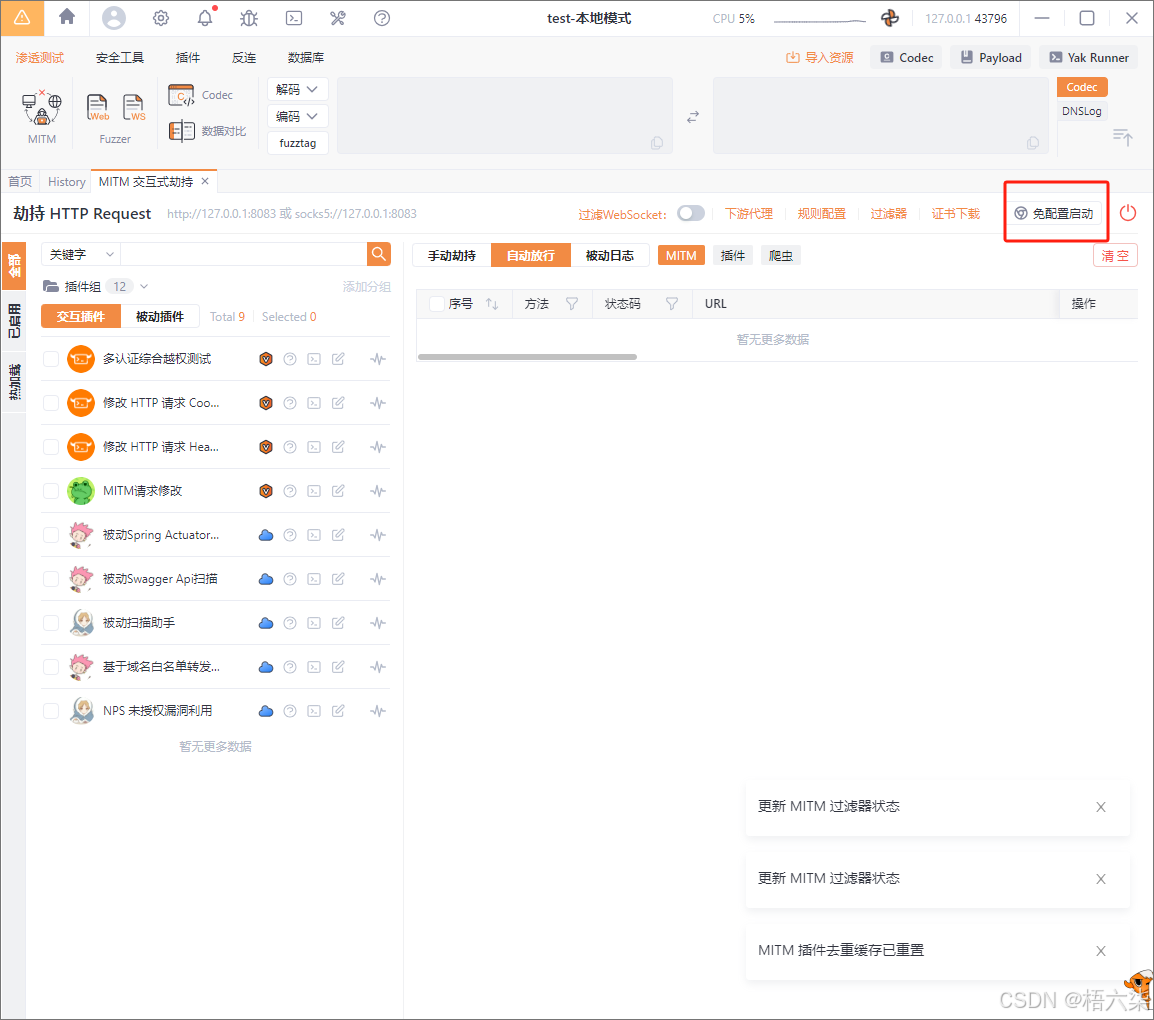Swap codec panels with the exchange arrows
The height and width of the screenshot is (1020, 1154).
[692, 117]
